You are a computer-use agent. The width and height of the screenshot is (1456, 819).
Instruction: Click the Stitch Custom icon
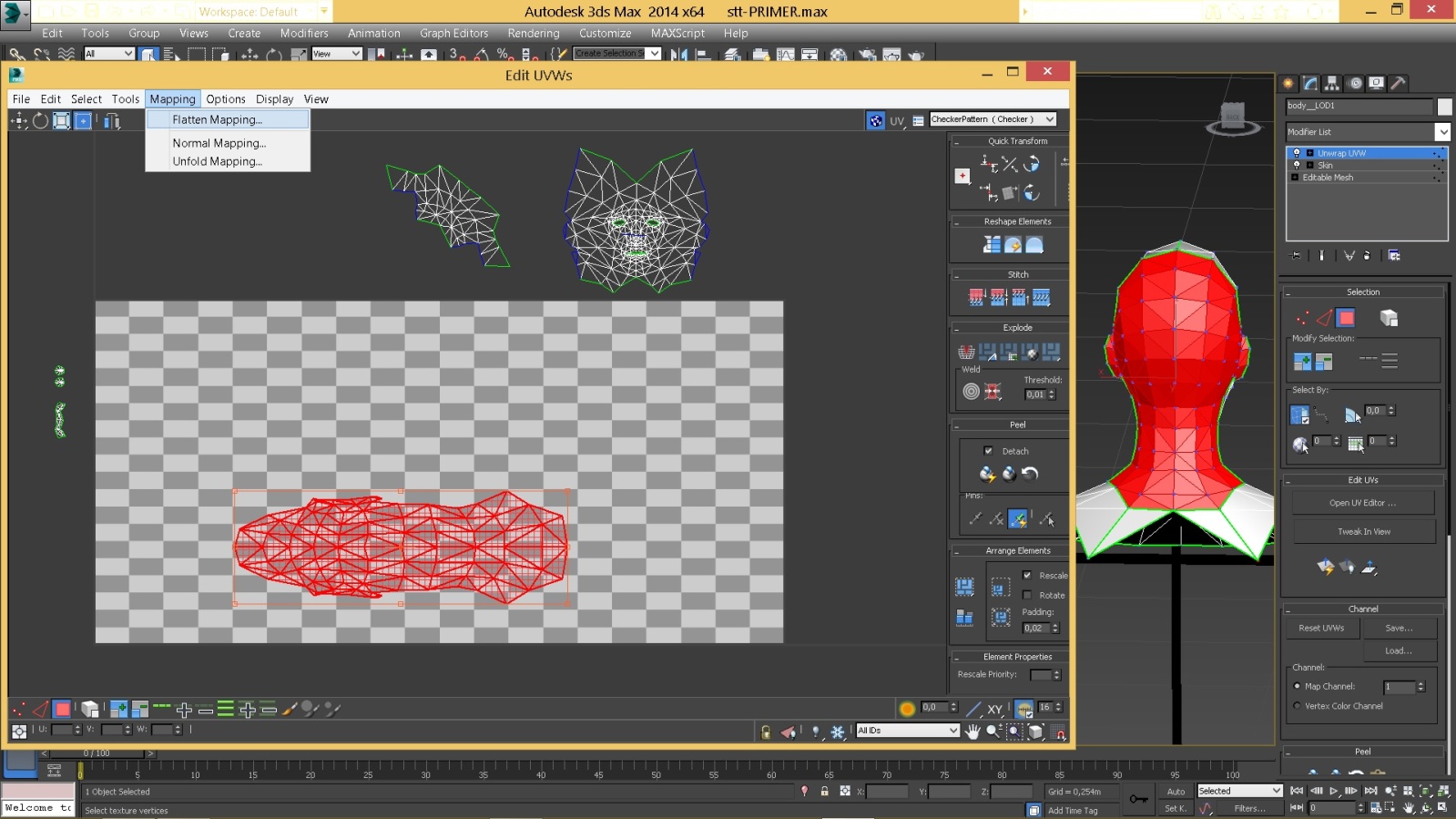click(x=1042, y=297)
